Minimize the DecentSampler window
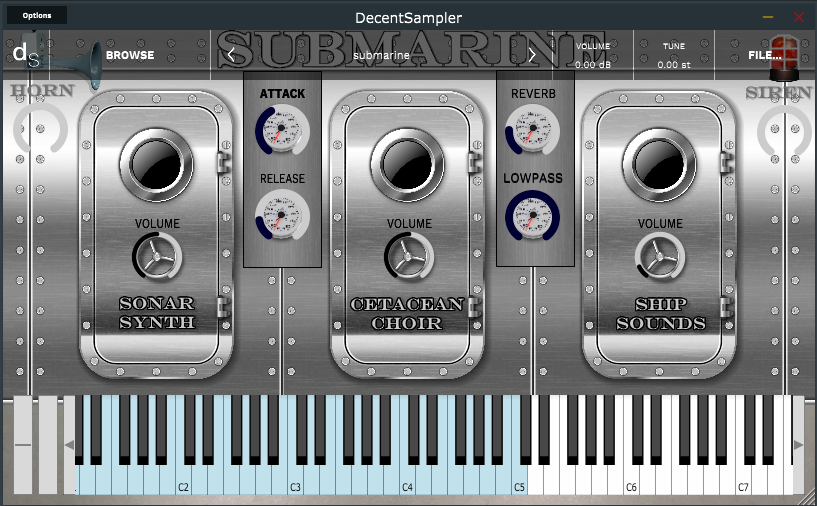Viewport: 817px width, 506px height. (768, 17)
